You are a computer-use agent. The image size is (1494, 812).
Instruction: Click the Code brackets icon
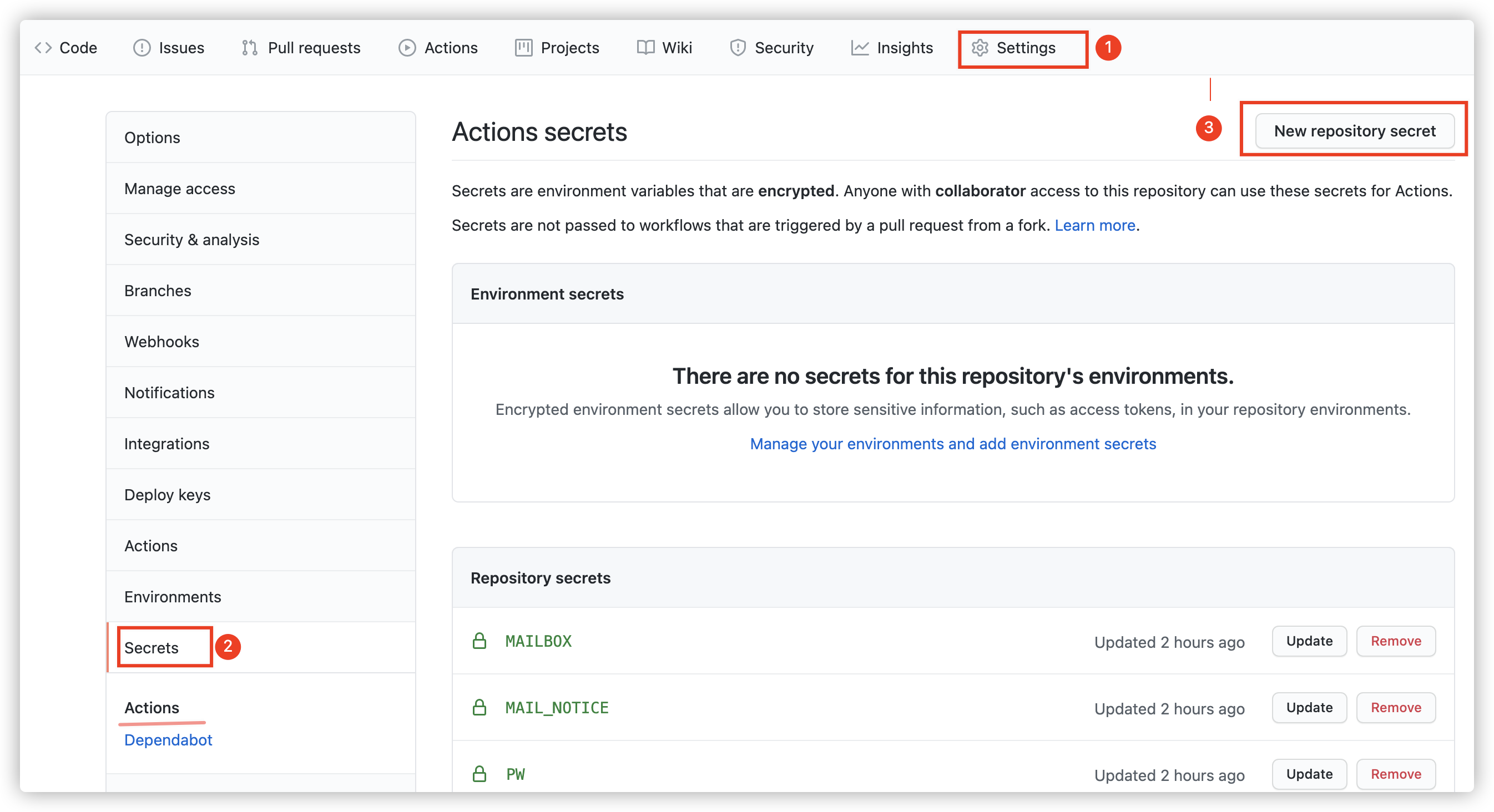tap(43, 48)
